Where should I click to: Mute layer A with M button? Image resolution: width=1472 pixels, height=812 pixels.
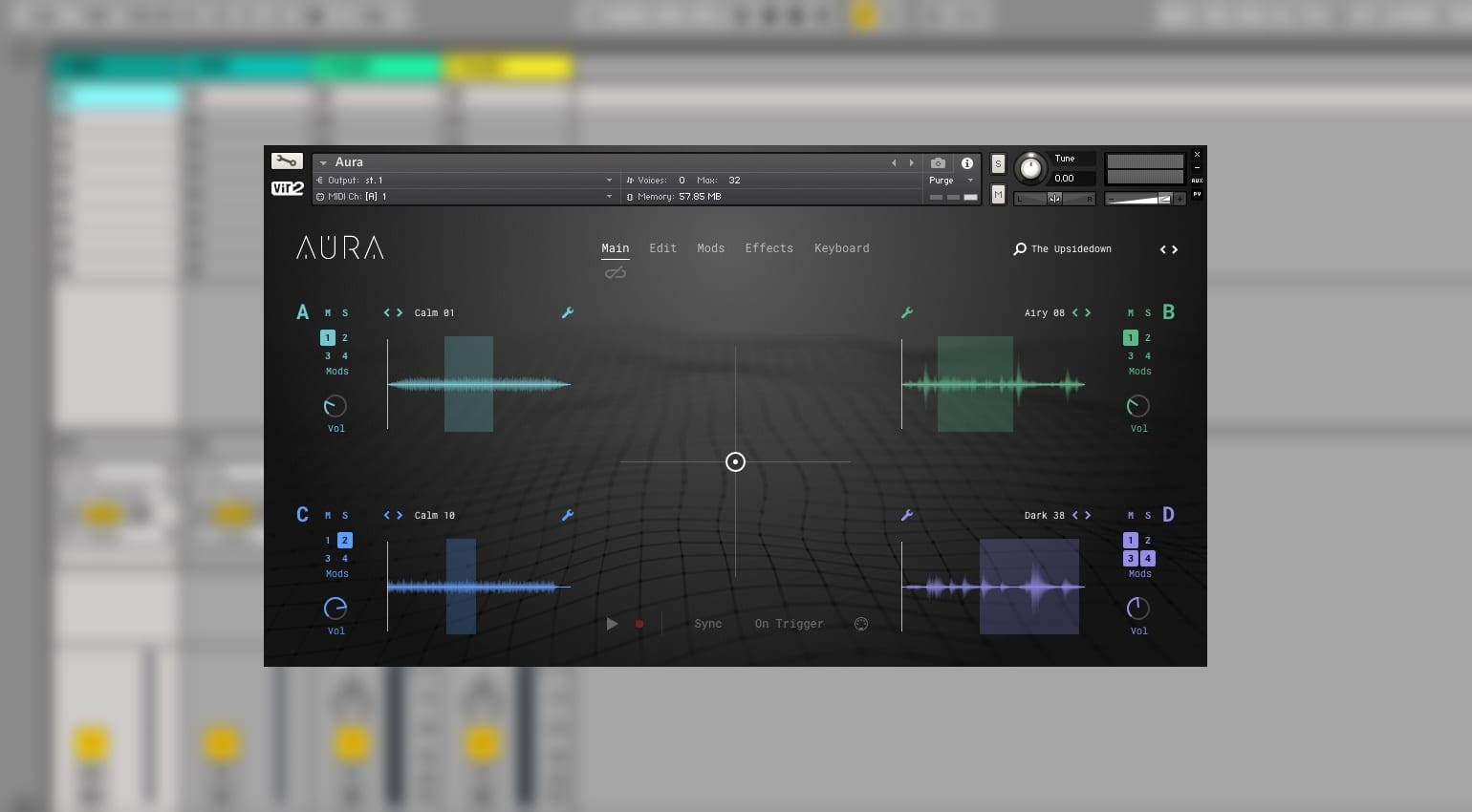[x=328, y=313]
